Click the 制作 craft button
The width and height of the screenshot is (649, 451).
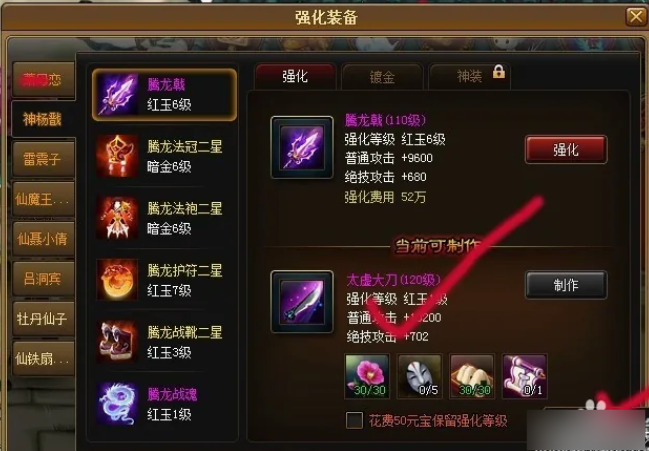click(566, 285)
